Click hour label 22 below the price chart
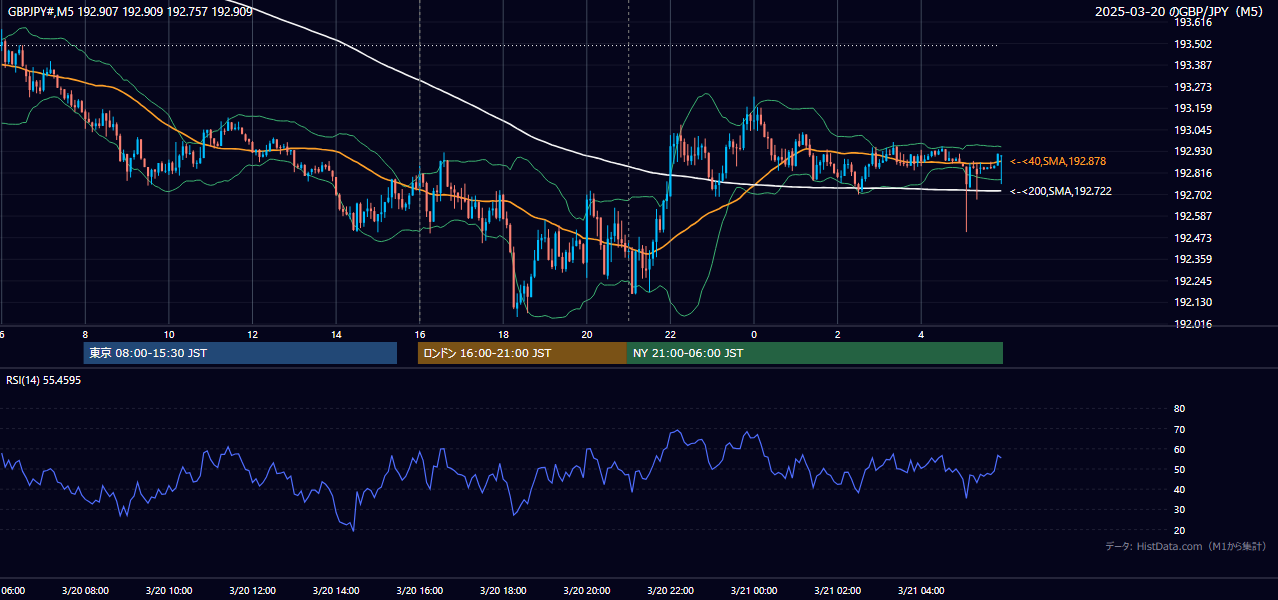 [x=670, y=334]
